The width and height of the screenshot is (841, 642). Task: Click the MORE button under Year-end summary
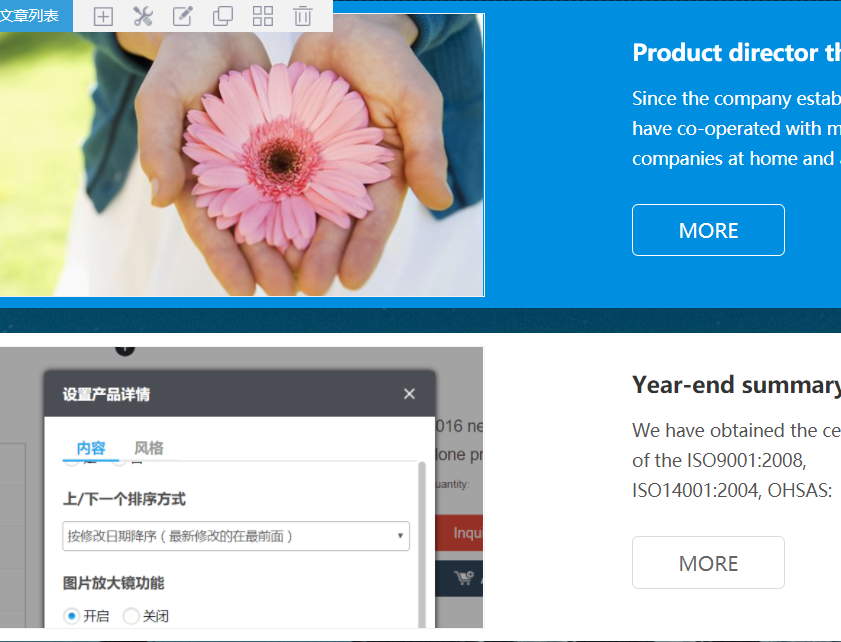[708, 563]
